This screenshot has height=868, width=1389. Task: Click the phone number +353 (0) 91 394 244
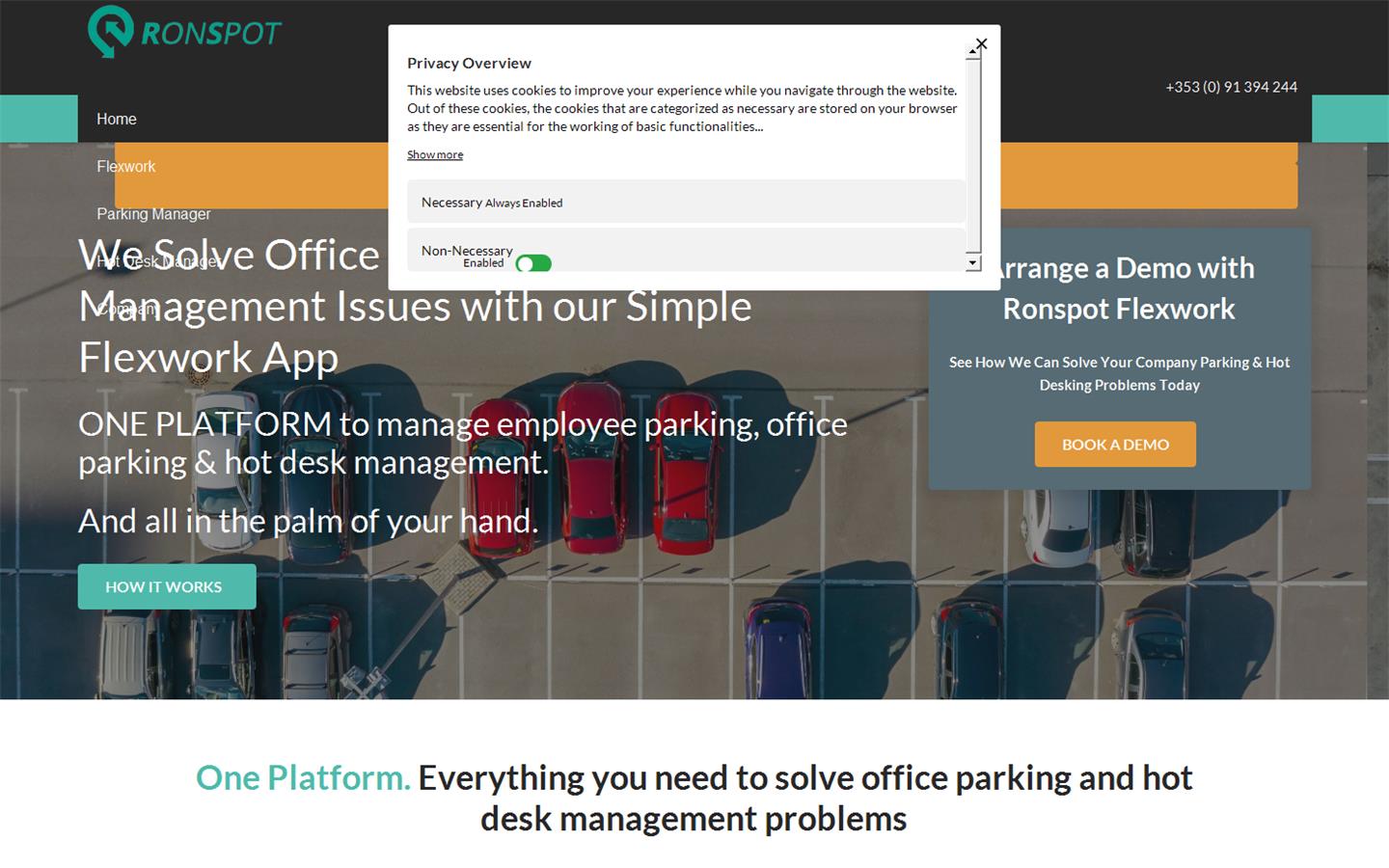click(1231, 87)
